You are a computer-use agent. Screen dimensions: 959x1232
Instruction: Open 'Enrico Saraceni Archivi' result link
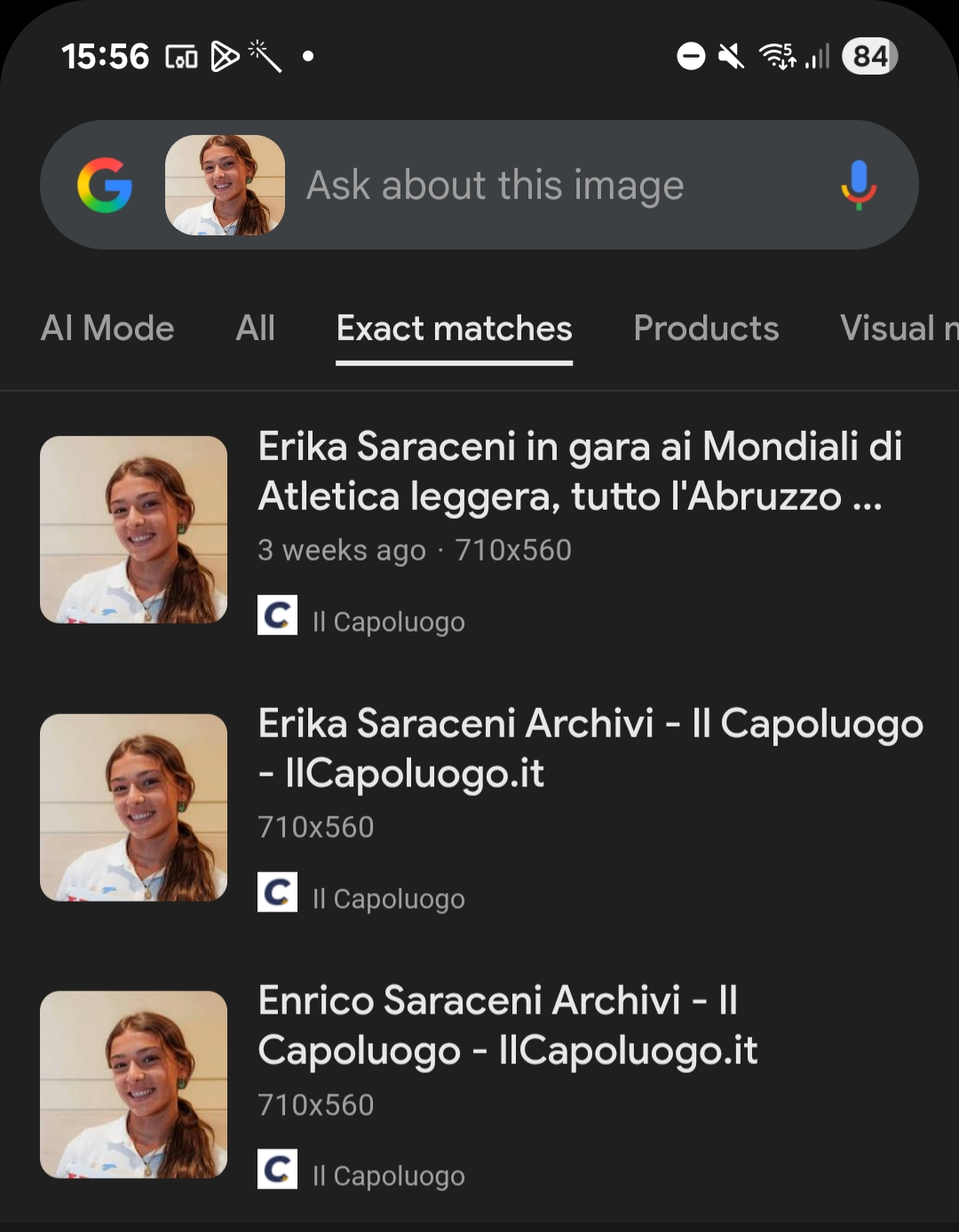point(507,1025)
